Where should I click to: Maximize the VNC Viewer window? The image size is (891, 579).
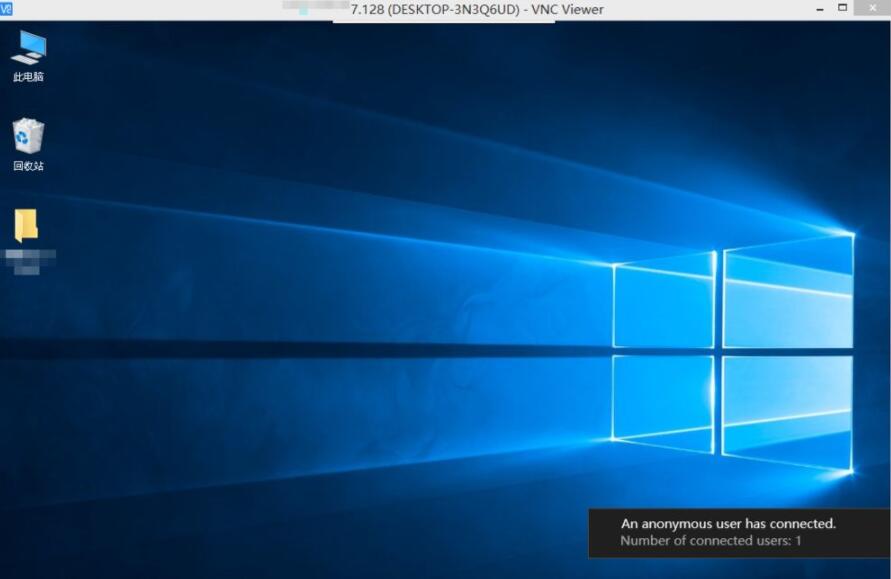pyautogui.click(x=843, y=8)
